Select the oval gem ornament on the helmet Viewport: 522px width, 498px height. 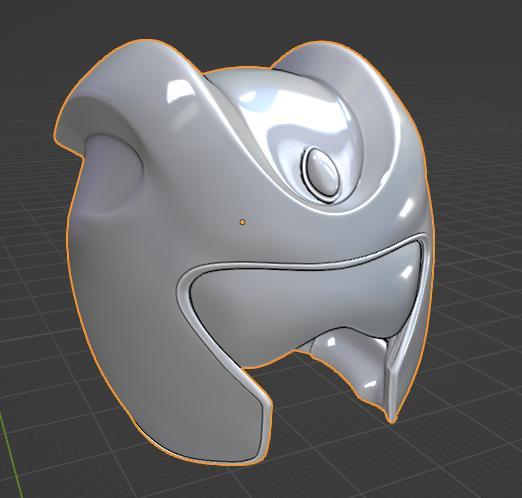321,173
